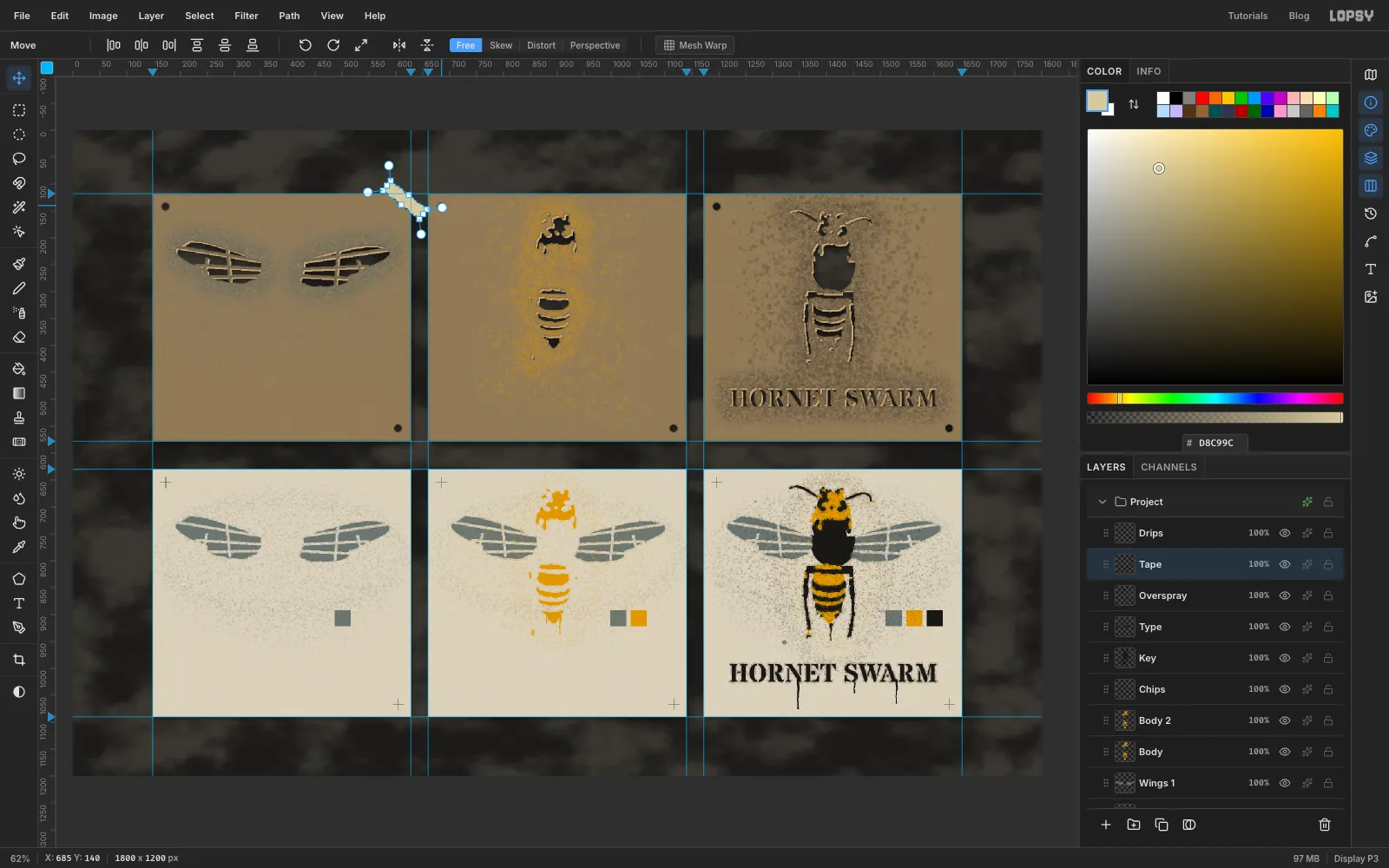Click the hex color input field
This screenshot has width=1389, height=868.
pos(1215,443)
